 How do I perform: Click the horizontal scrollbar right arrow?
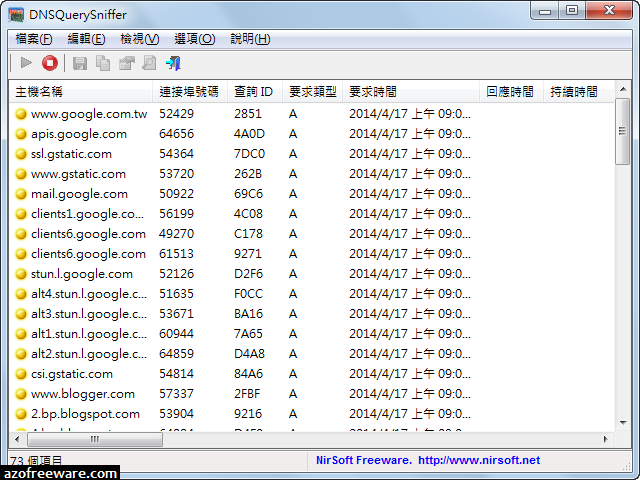606,440
